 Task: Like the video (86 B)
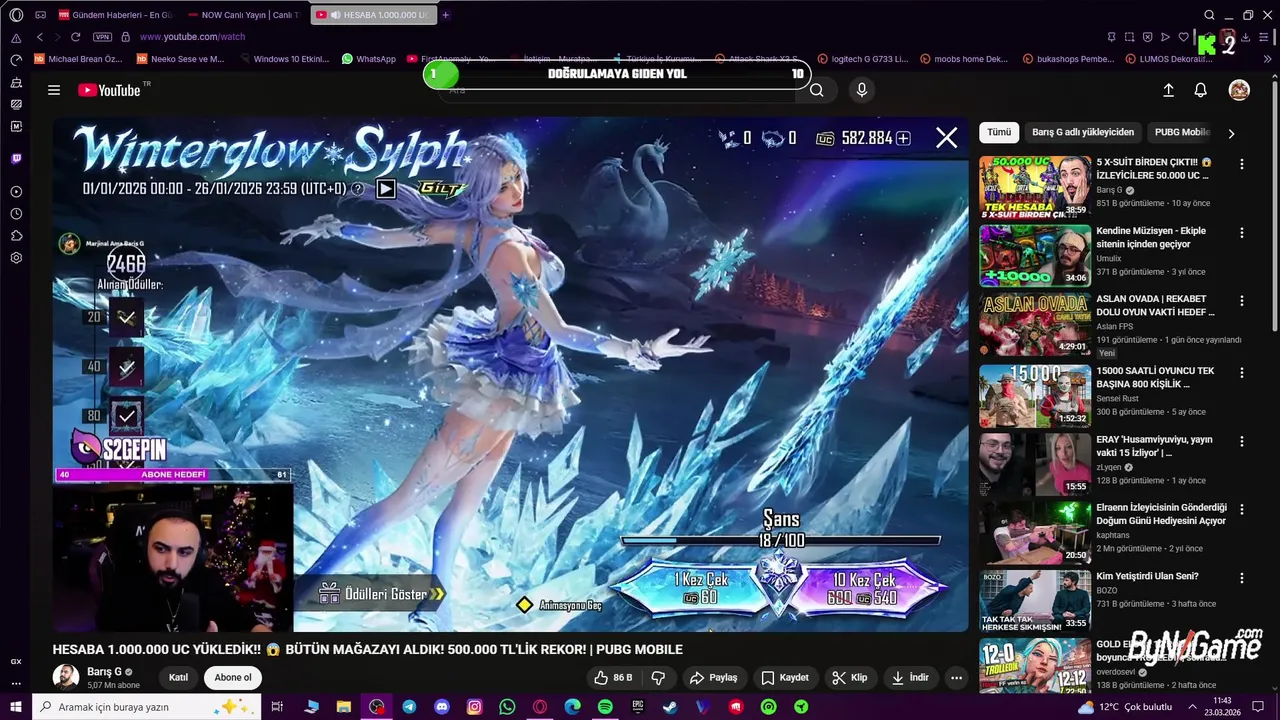coord(614,677)
